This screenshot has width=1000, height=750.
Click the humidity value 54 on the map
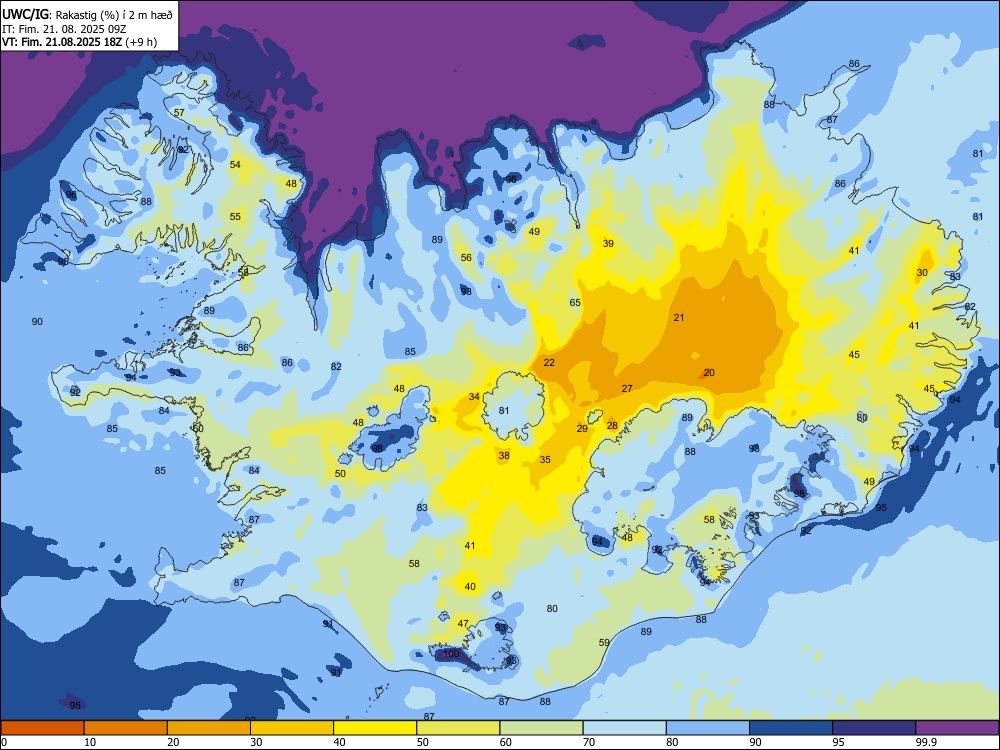tap(235, 164)
